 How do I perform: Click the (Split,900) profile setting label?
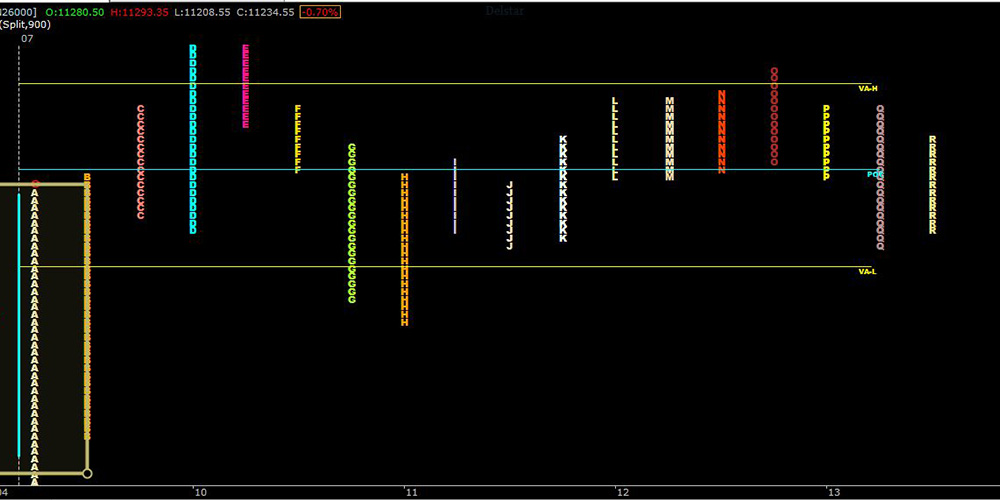coord(26,25)
